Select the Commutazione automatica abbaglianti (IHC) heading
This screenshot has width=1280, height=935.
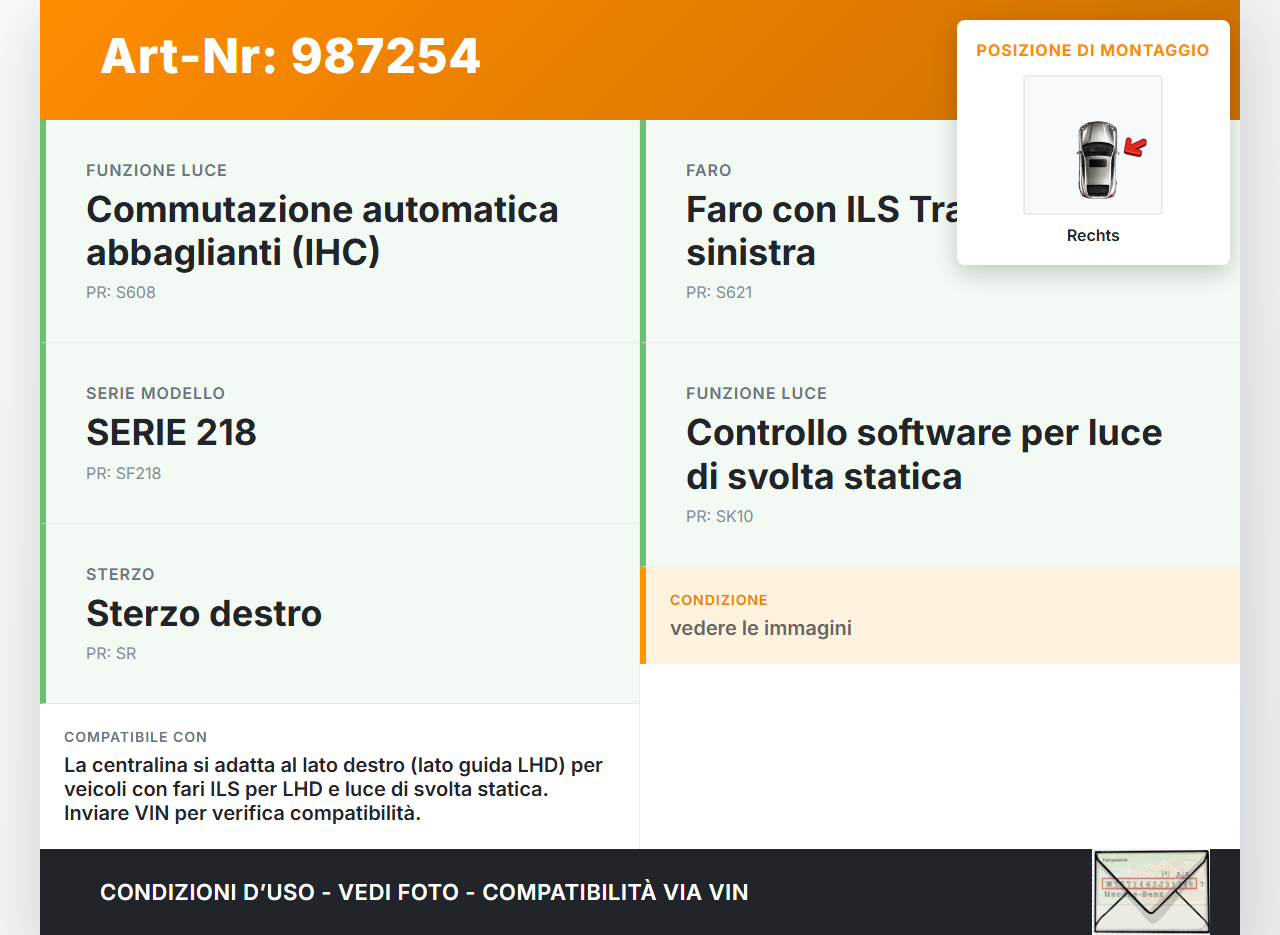point(322,231)
